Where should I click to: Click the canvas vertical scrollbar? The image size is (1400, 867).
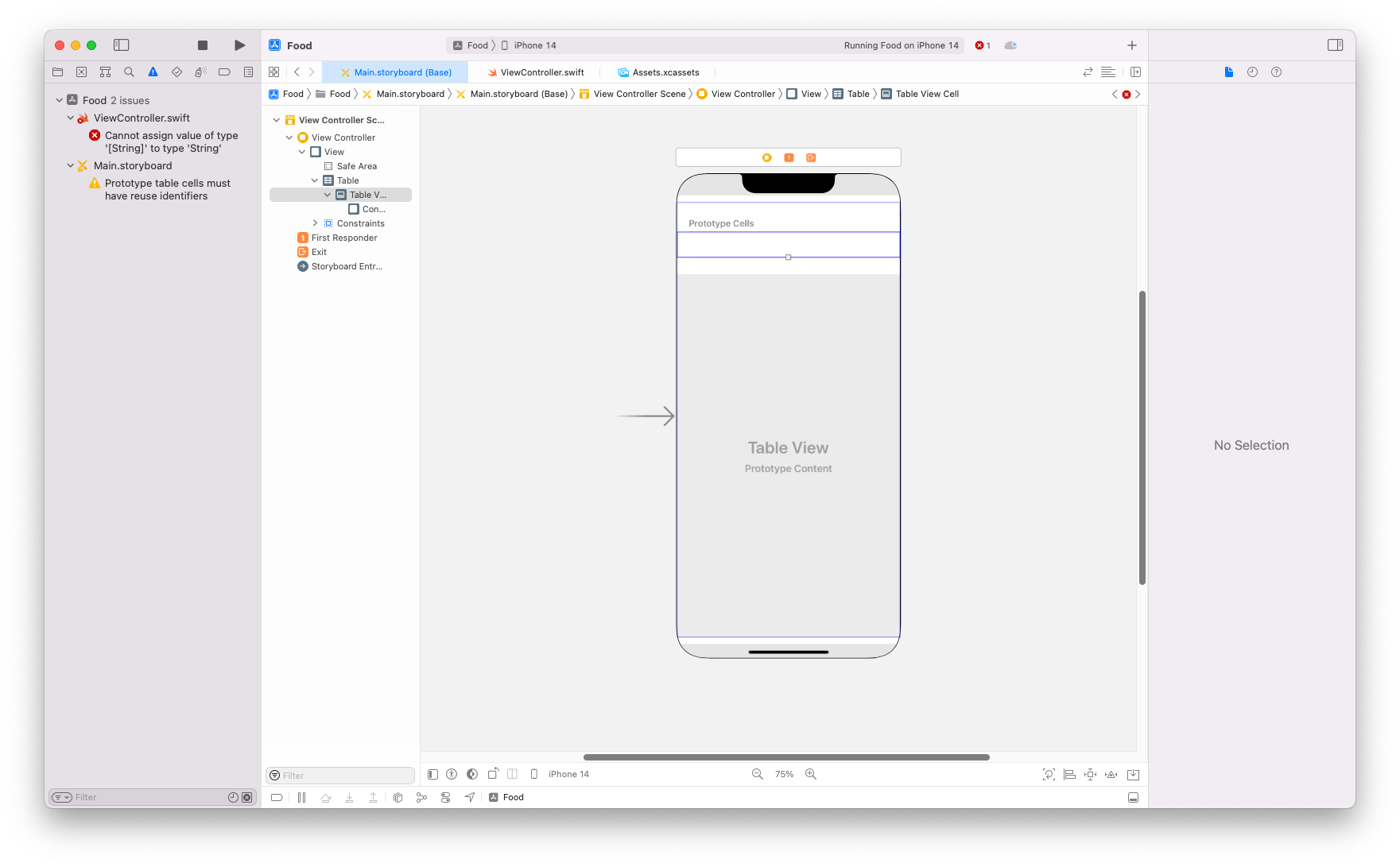(1142, 438)
